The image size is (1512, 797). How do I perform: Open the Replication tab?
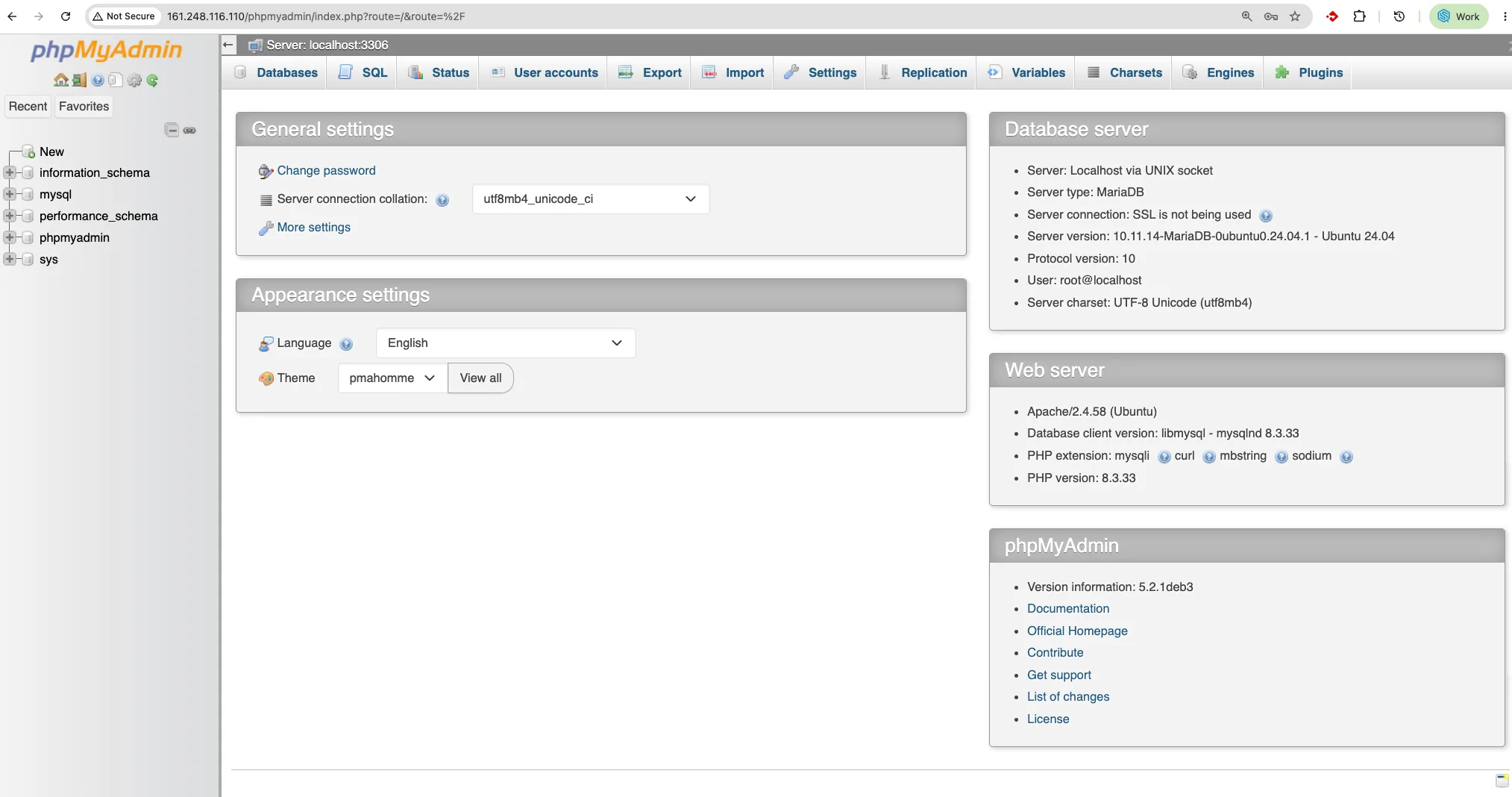coord(923,72)
